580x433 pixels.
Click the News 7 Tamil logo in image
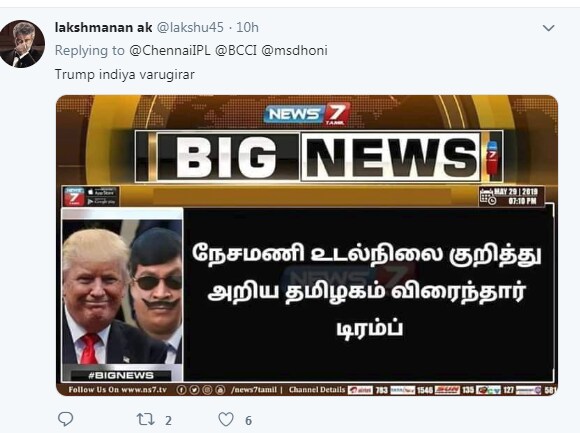[307, 114]
